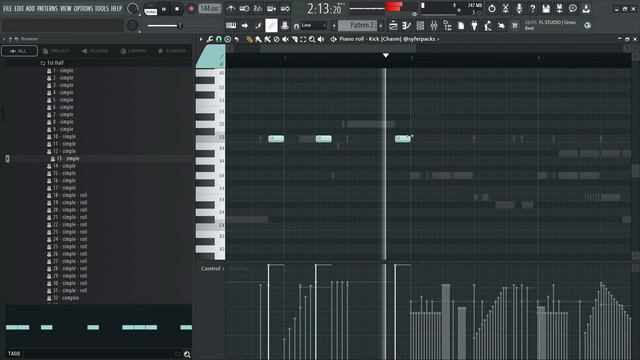Toggle typing keyboard to piano icon
Viewport: 640px width, 360px height.
click(x=231, y=25)
